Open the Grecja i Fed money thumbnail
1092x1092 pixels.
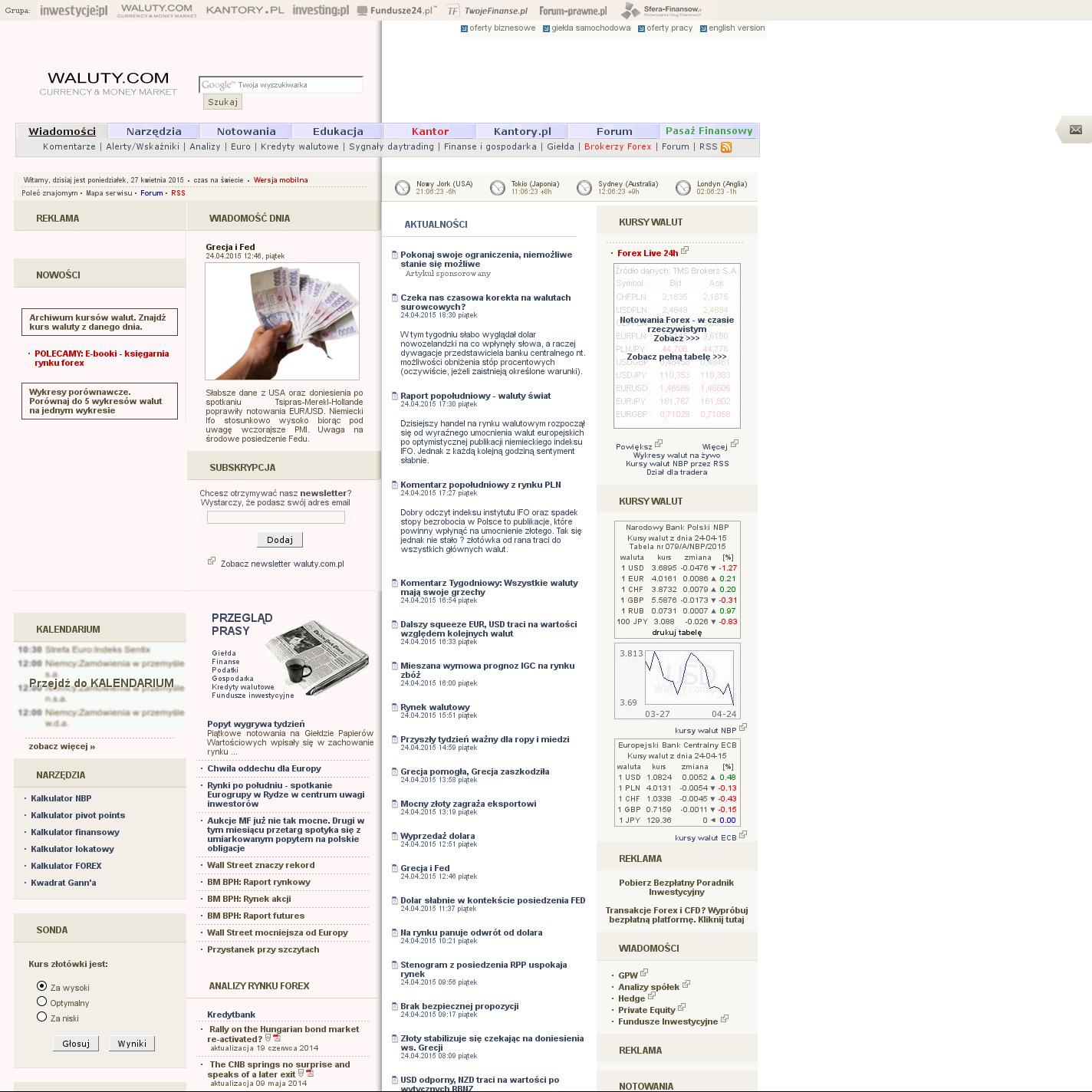coord(282,321)
